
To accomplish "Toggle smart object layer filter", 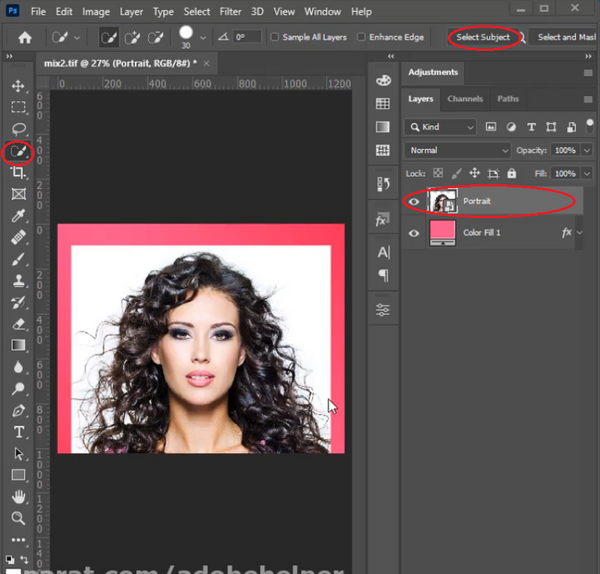I will point(571,127).
